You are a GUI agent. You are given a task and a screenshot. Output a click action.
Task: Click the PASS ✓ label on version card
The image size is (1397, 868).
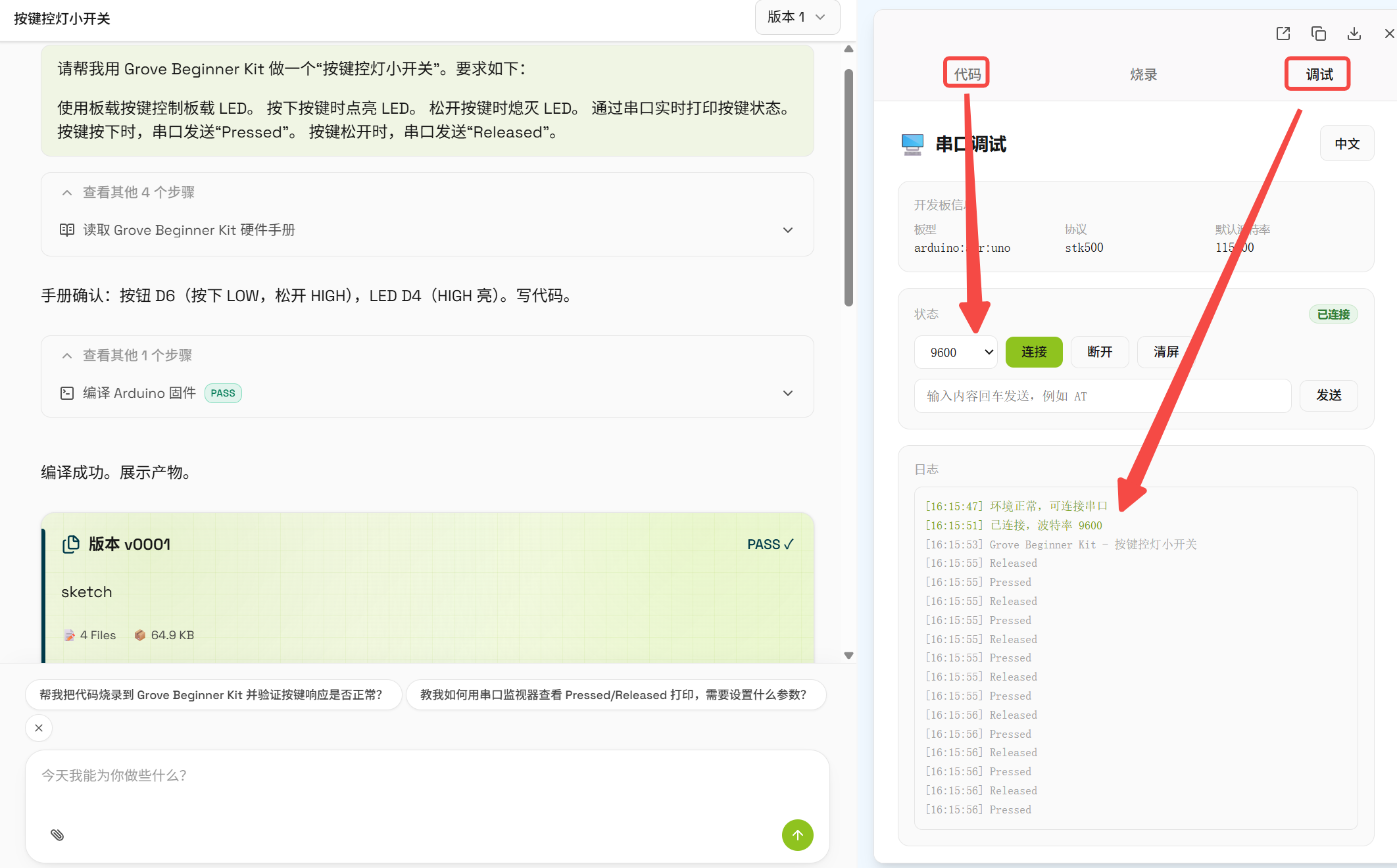tap(770, 544)
